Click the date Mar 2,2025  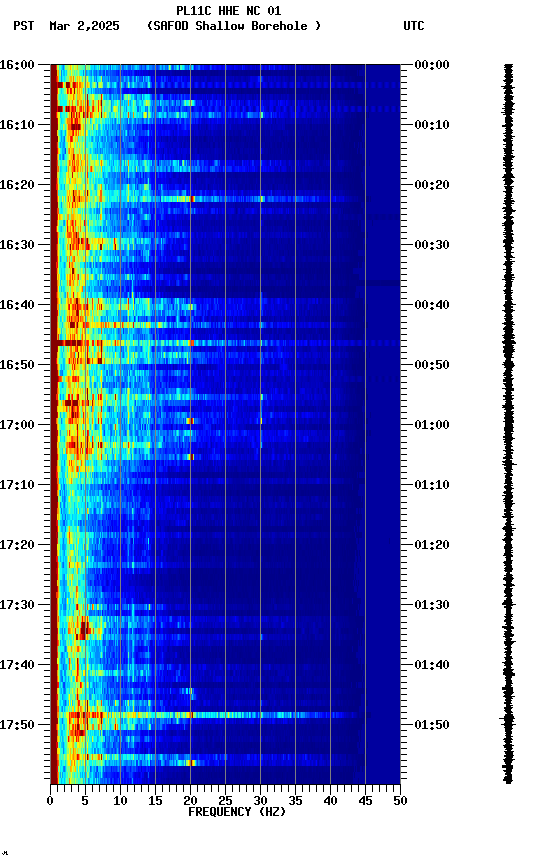(x=84, y=26)
